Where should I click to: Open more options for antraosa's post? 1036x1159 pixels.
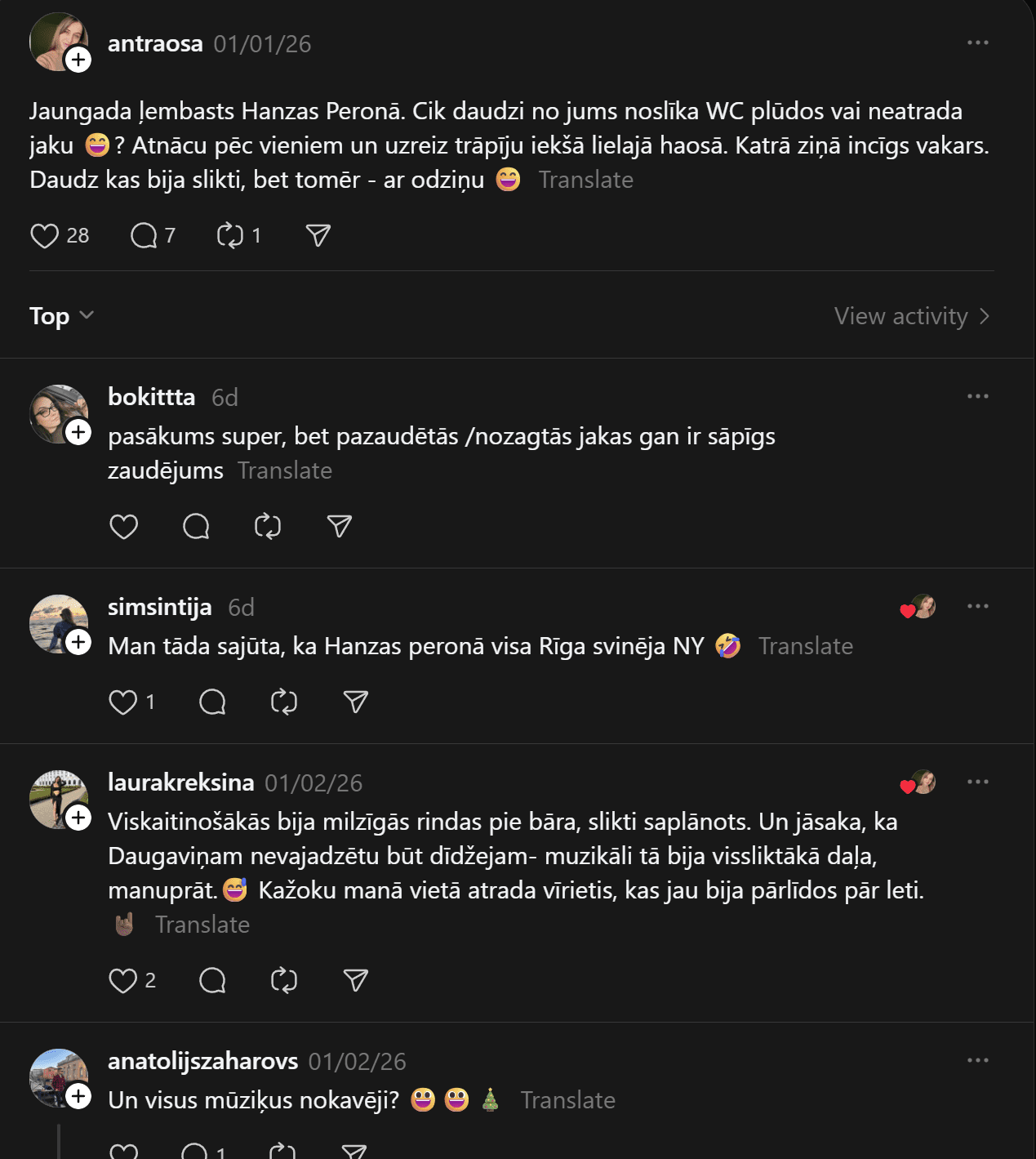click(x=977, y=42)
